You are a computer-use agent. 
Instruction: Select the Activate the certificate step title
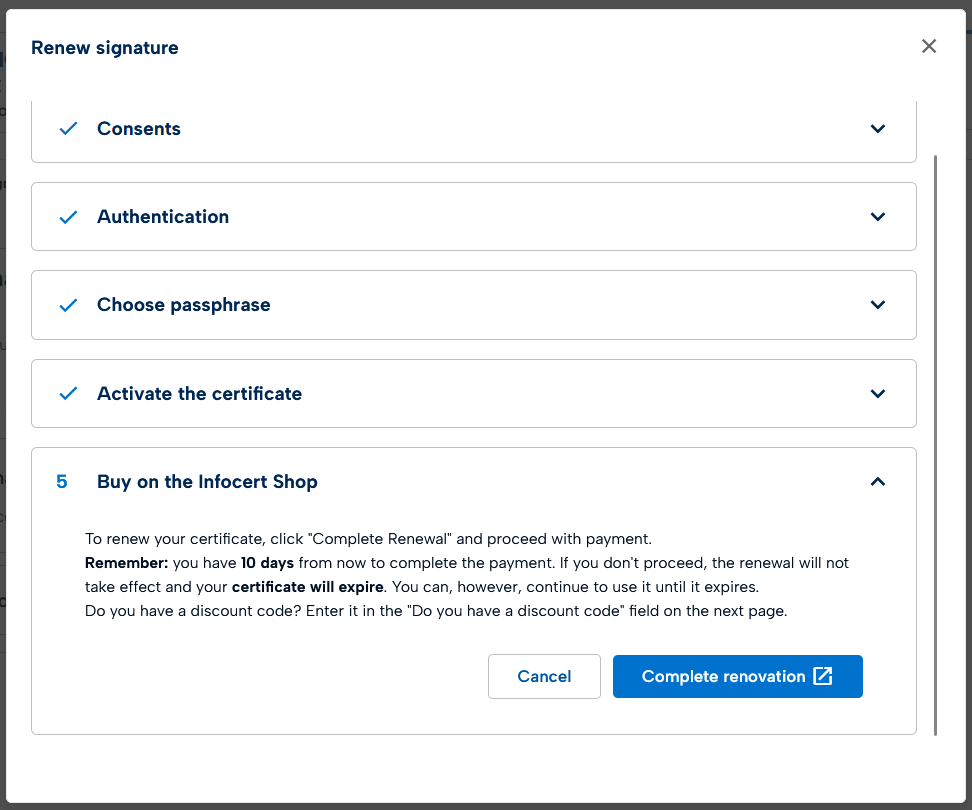199,394
